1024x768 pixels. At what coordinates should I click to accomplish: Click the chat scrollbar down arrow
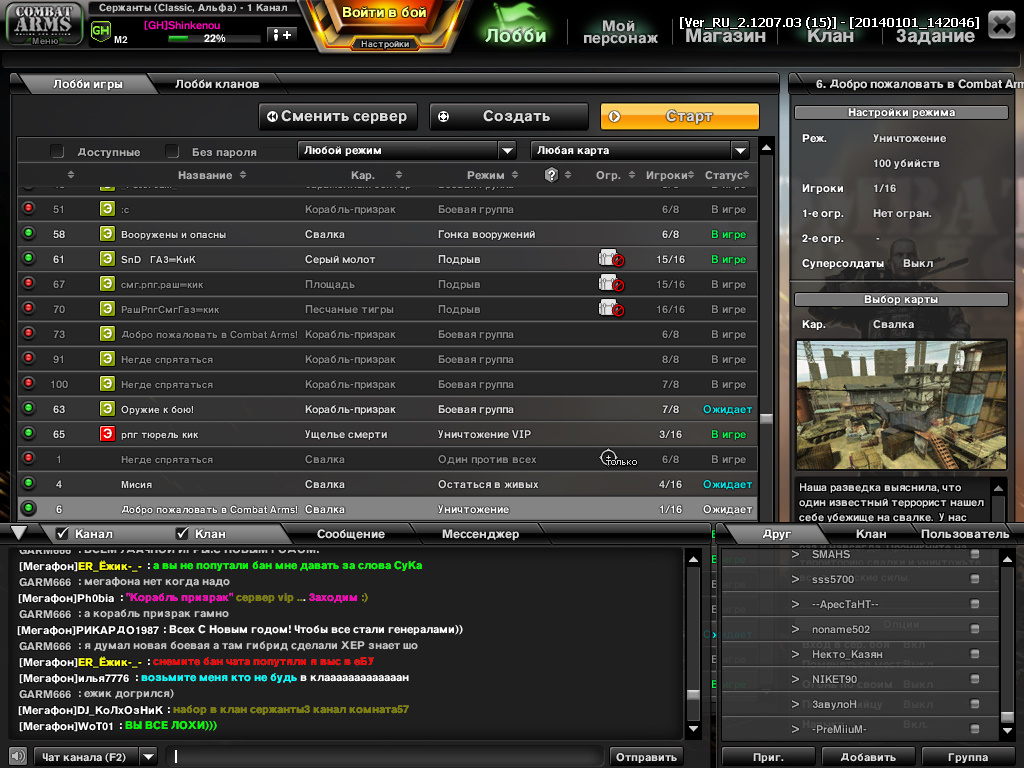point(694,729)
